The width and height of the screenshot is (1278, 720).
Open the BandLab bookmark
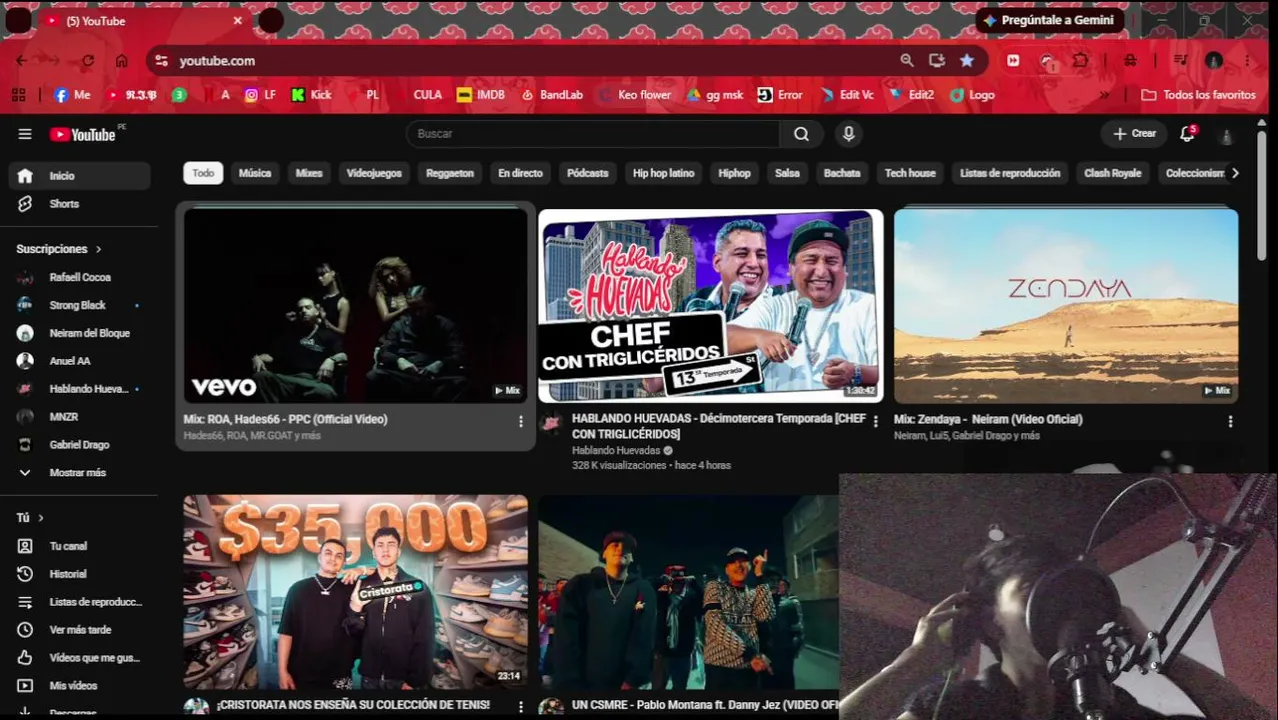[551, 95]
